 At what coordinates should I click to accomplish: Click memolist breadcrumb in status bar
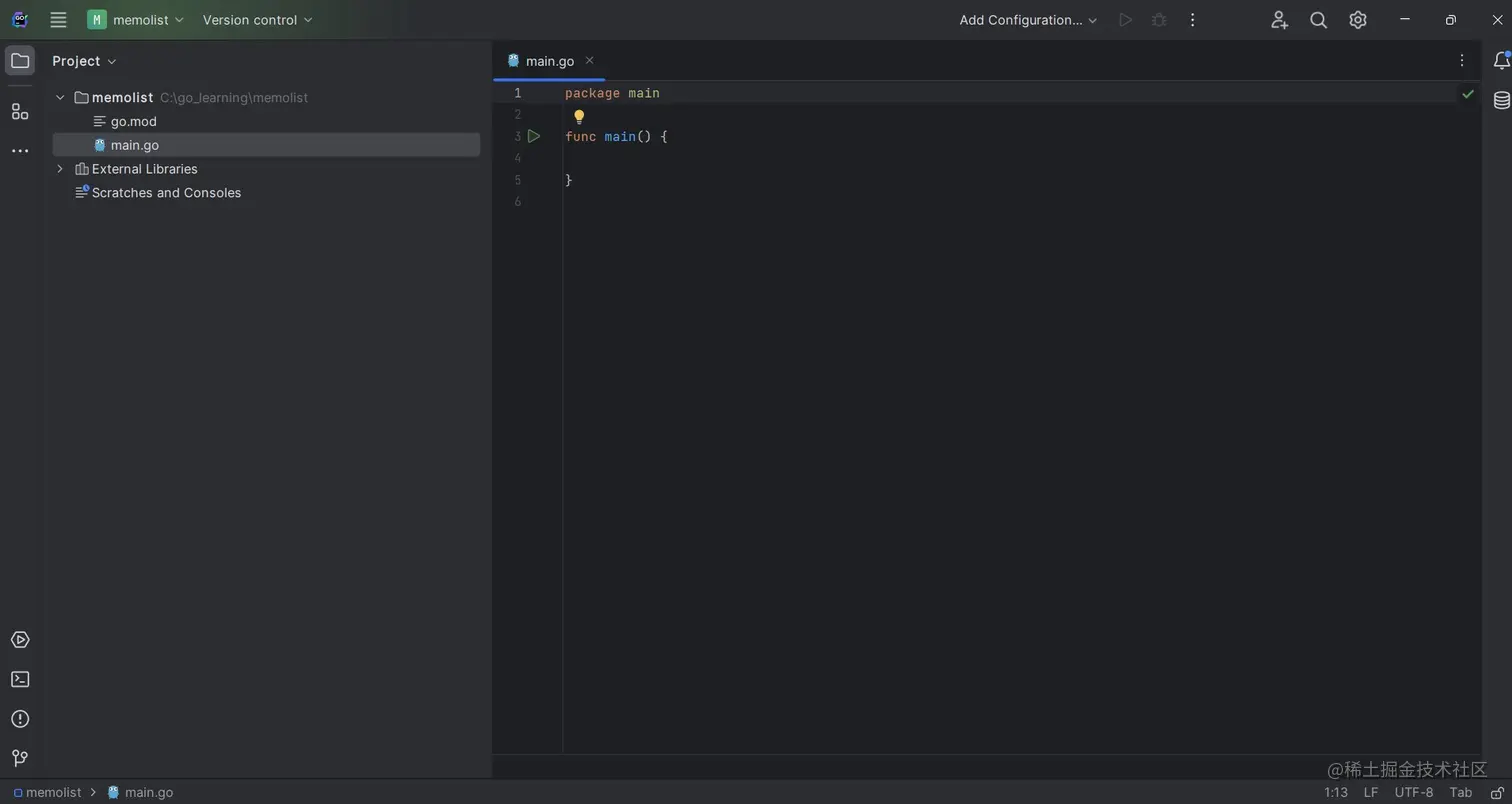tap(47, 792)
